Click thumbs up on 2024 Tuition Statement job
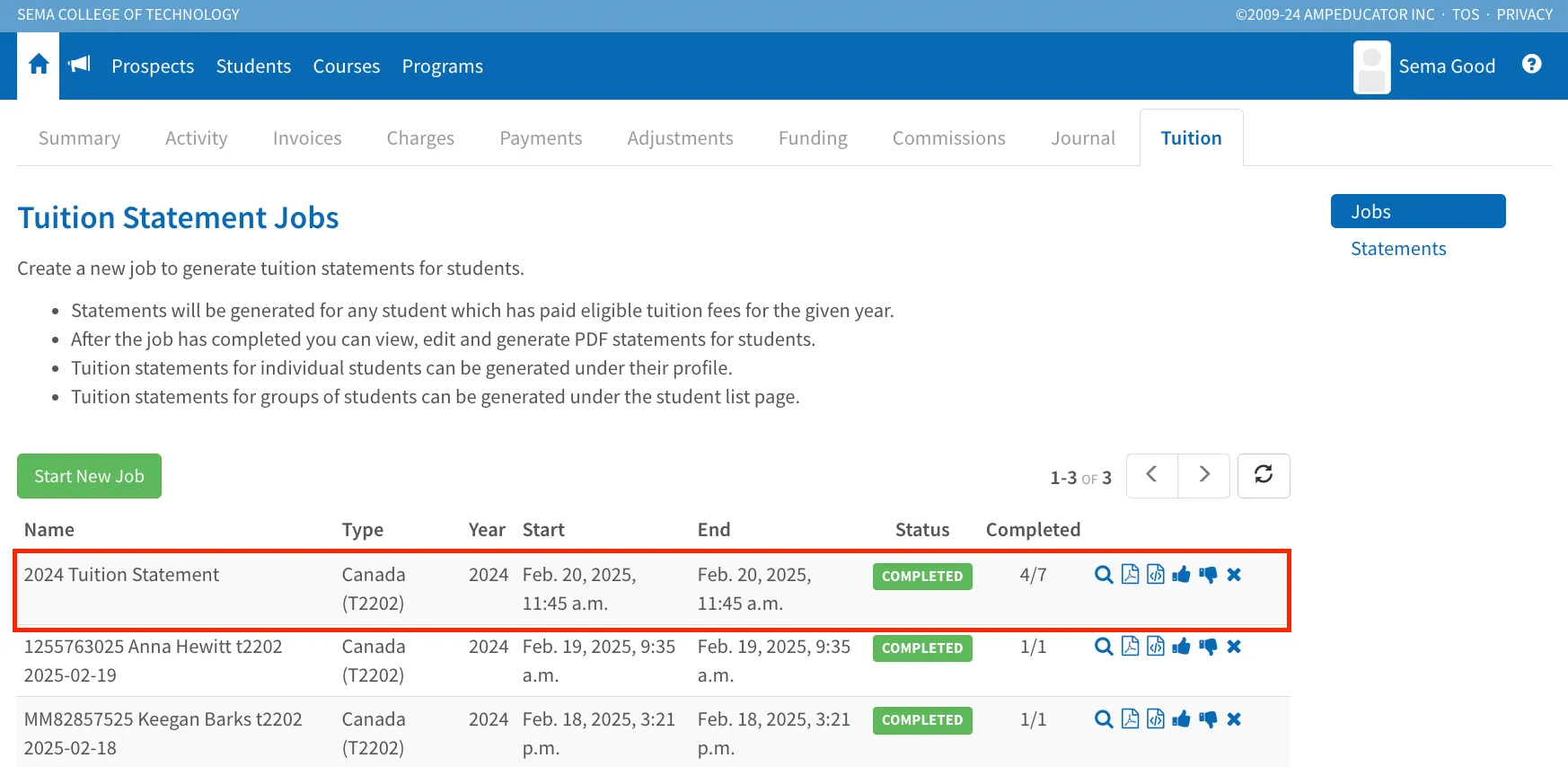The width and height of the screenshot is (1568, 767). coord(1181,575)
